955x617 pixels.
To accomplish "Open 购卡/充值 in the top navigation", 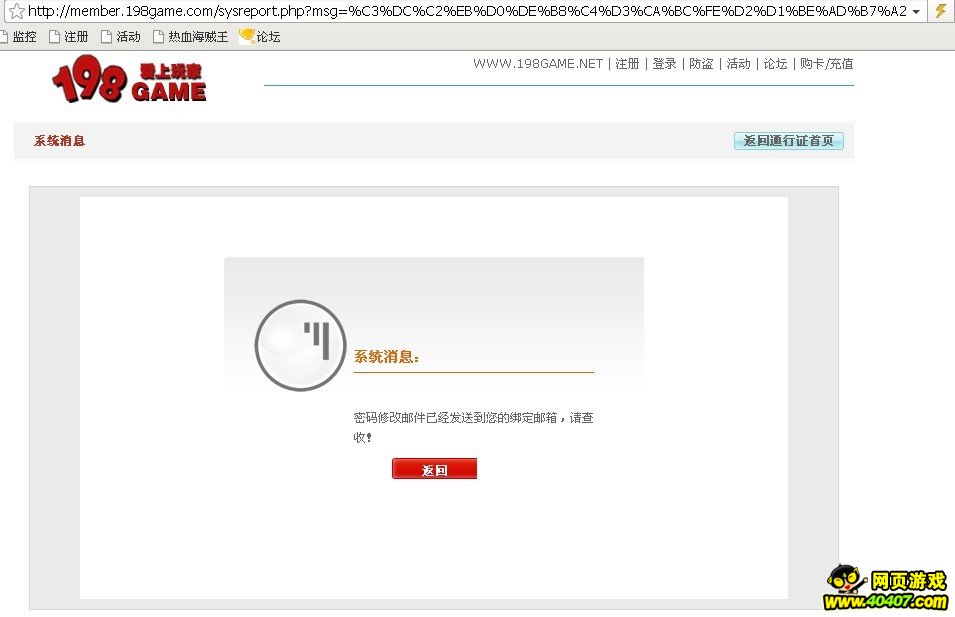I will click(x=826, y=64).
